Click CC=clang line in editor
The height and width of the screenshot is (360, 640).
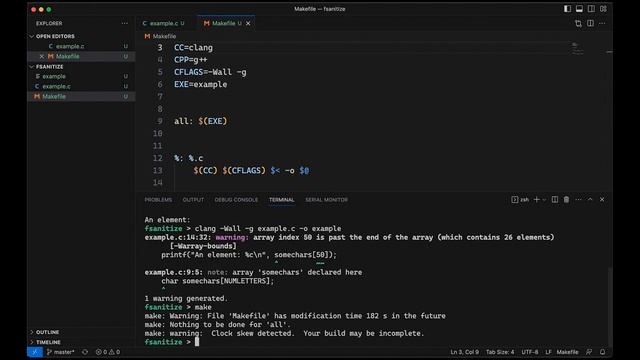[x=193, y=48]
